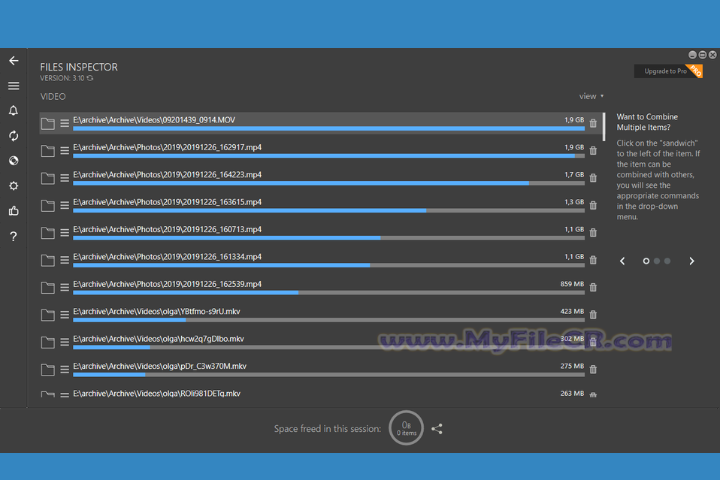Screen dimensions: 720x480
Task: Delete 20191226_162917.mp4 with trash icon
Action: [593, 151]
